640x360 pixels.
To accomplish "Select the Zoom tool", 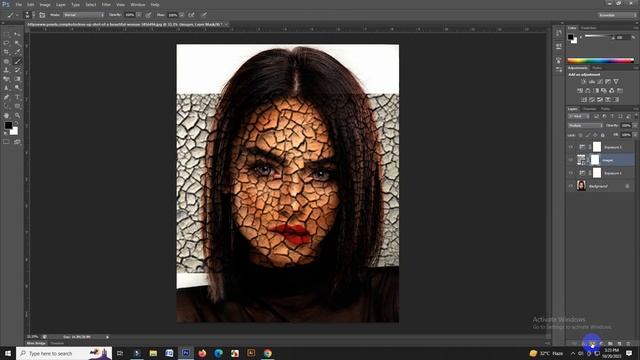I will (x=17, y=116).
